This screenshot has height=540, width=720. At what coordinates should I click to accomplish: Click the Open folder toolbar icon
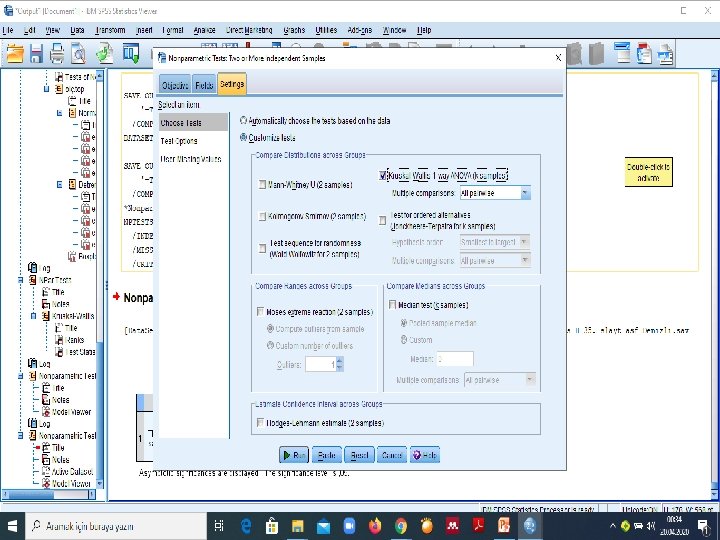click(15, 53)
